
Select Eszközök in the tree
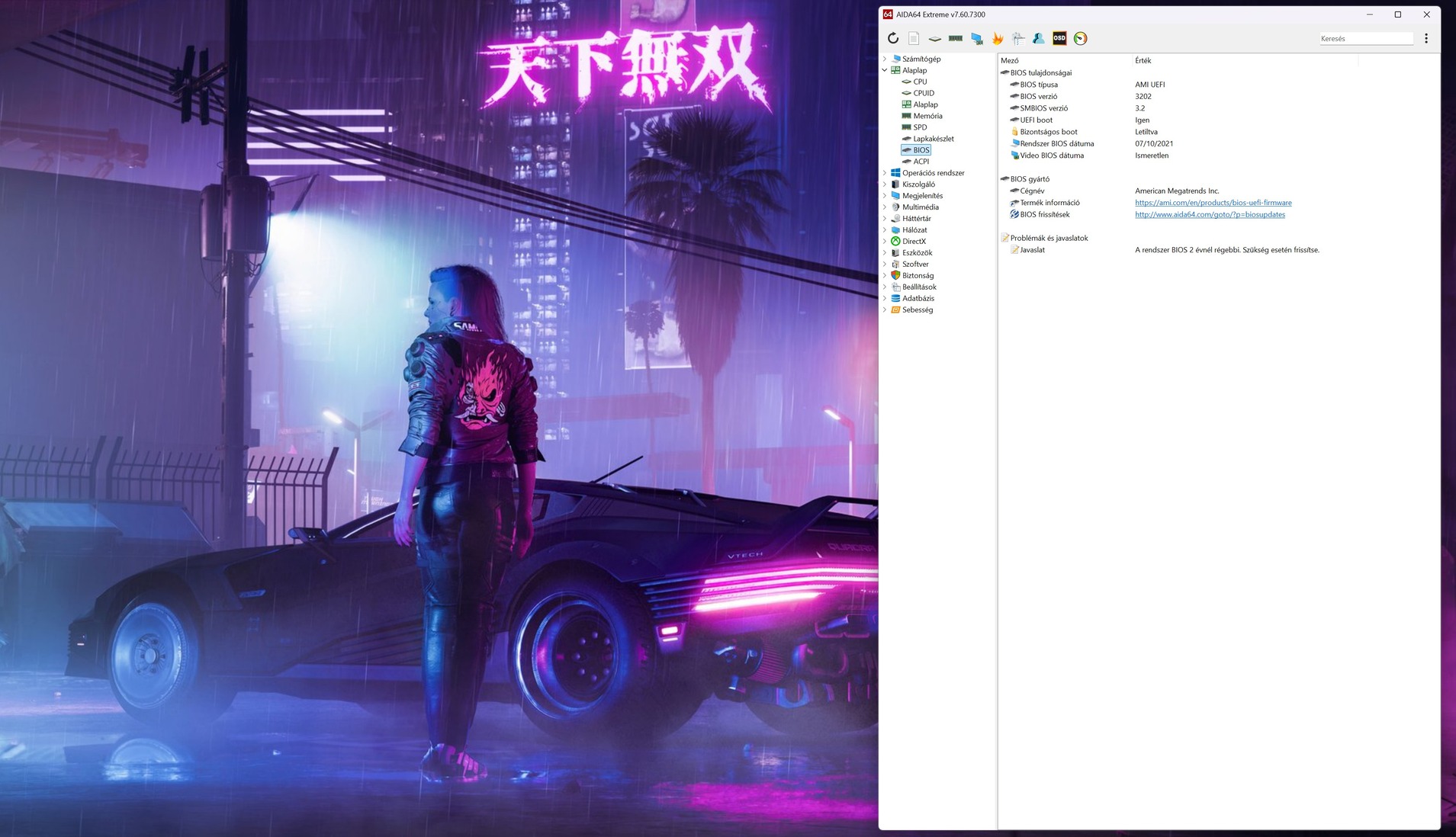[x=917, y=253]
